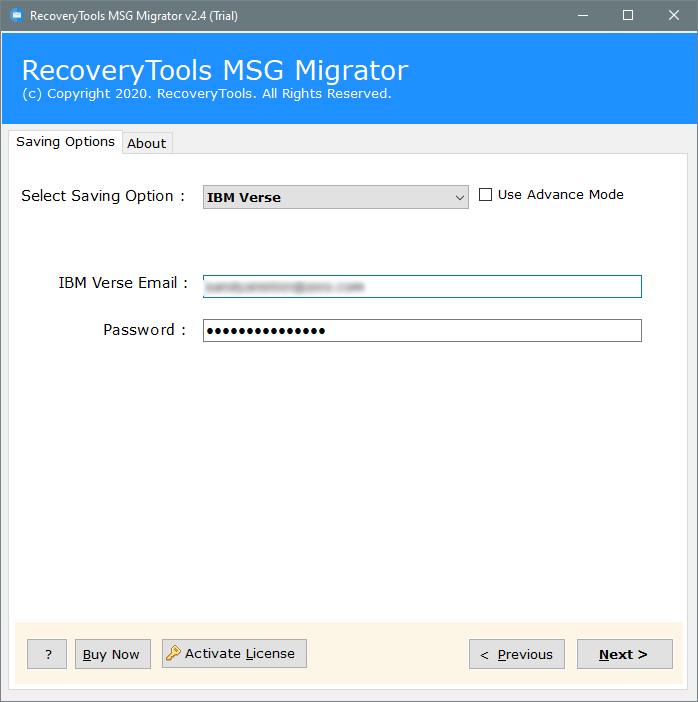Image resolution: width=698 pixels, height=702 pixels.
Task: Go back with the Previous button
Action: point(517,654)
